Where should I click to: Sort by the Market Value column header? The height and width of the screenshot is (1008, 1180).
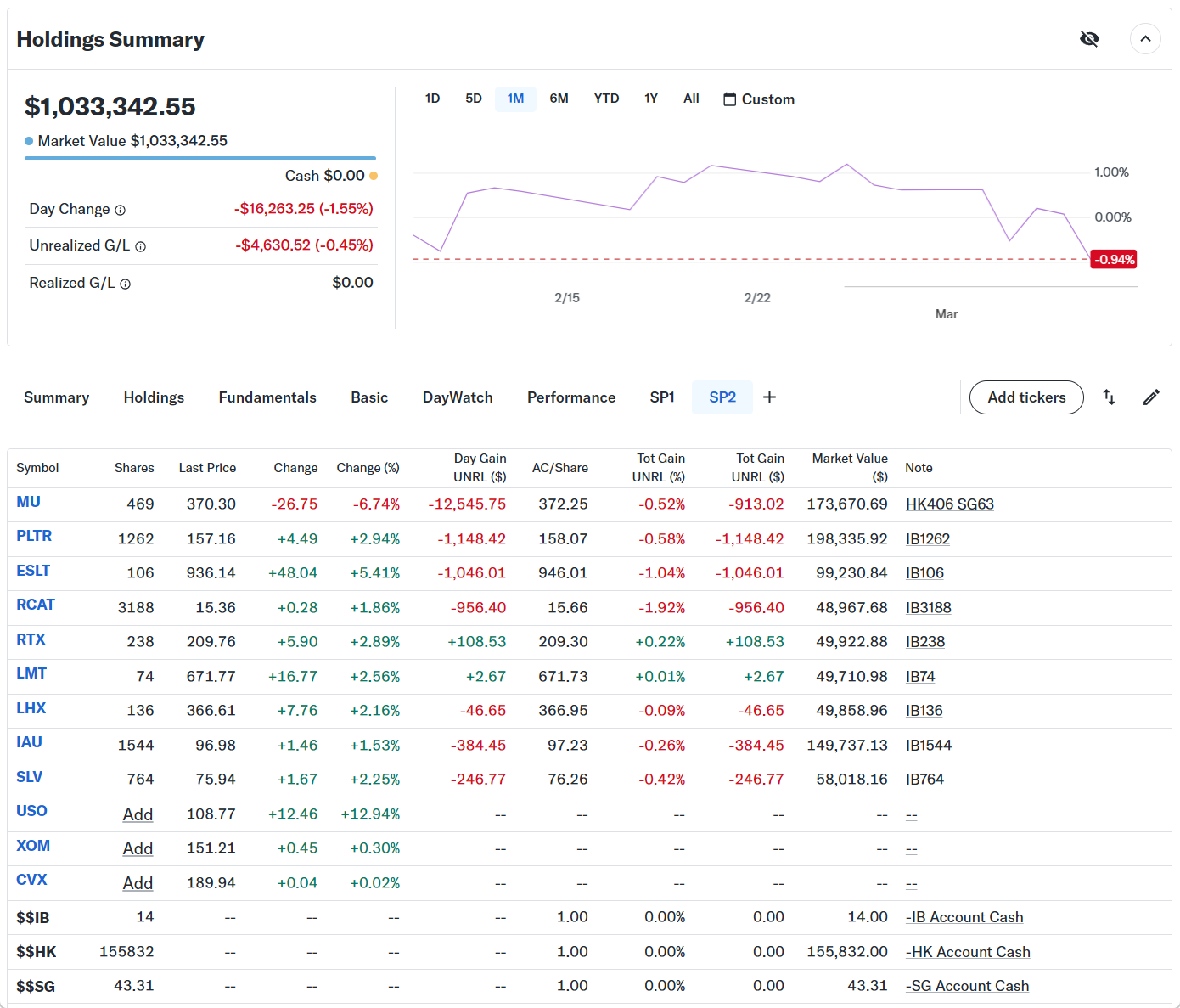pos(849,467)
